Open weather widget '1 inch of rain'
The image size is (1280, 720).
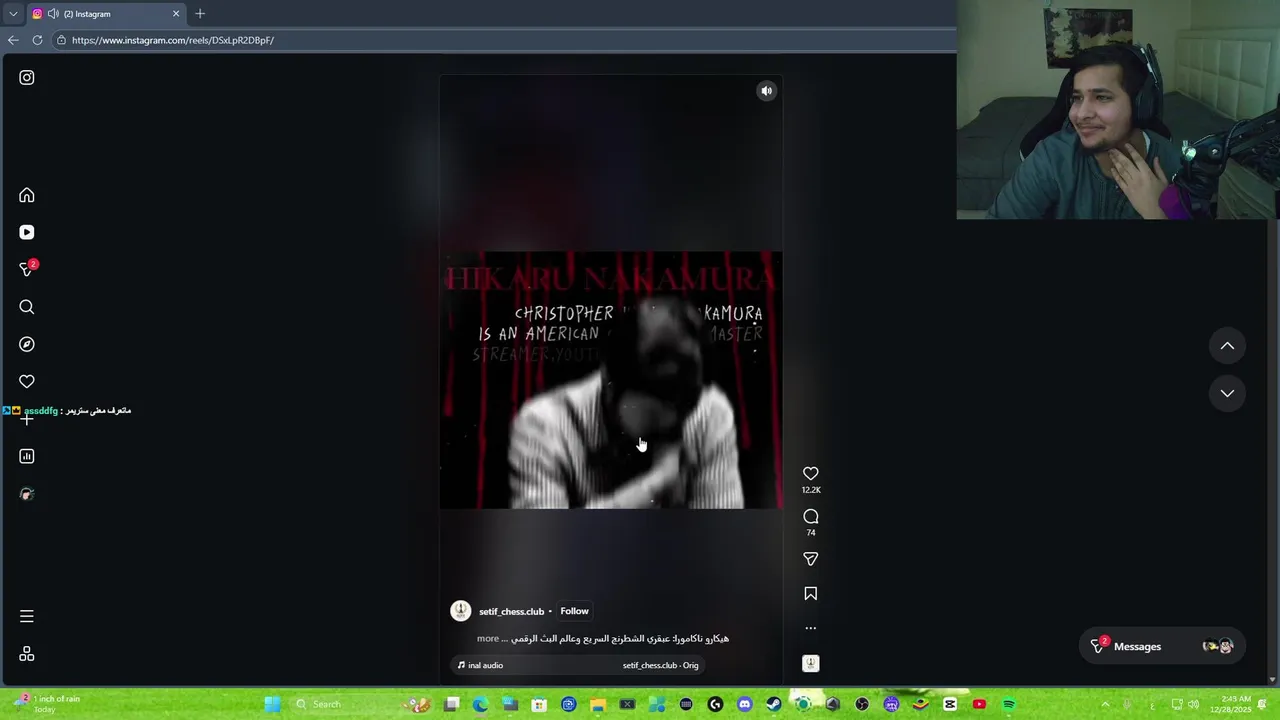(x=45, y=704)
